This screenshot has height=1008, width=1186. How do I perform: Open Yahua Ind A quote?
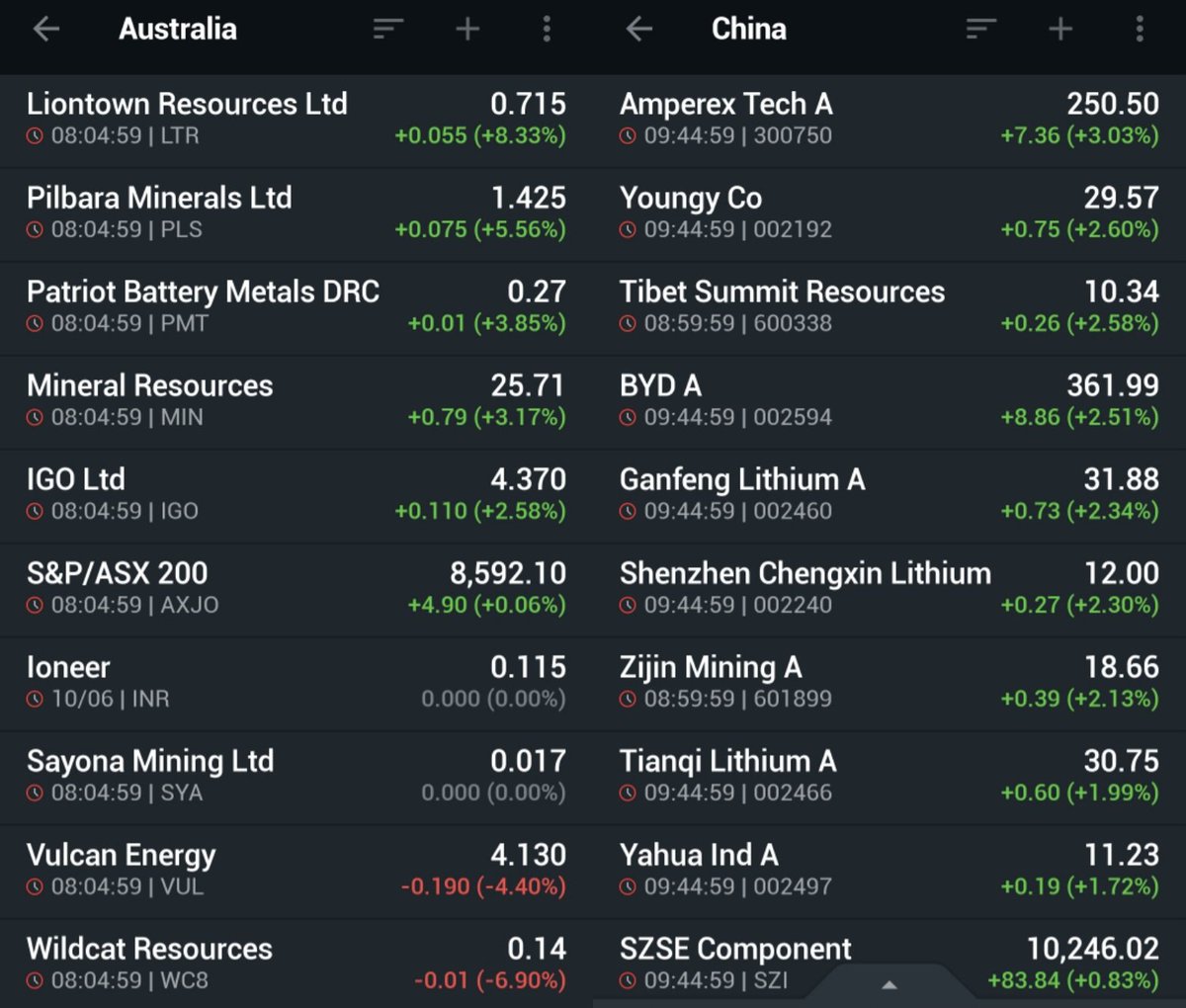point(889,872)
